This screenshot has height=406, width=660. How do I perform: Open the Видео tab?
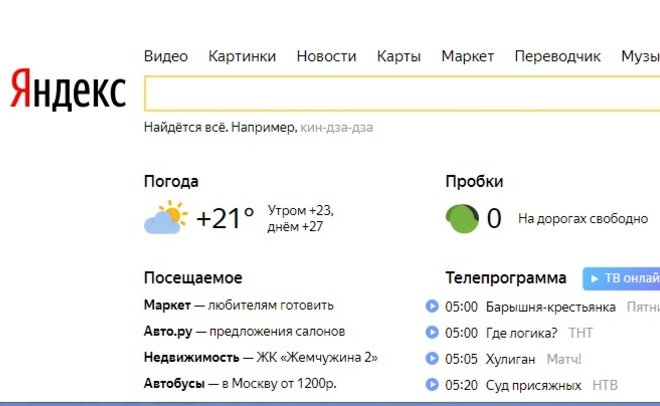pyautogui.click(x=166, y=56)
